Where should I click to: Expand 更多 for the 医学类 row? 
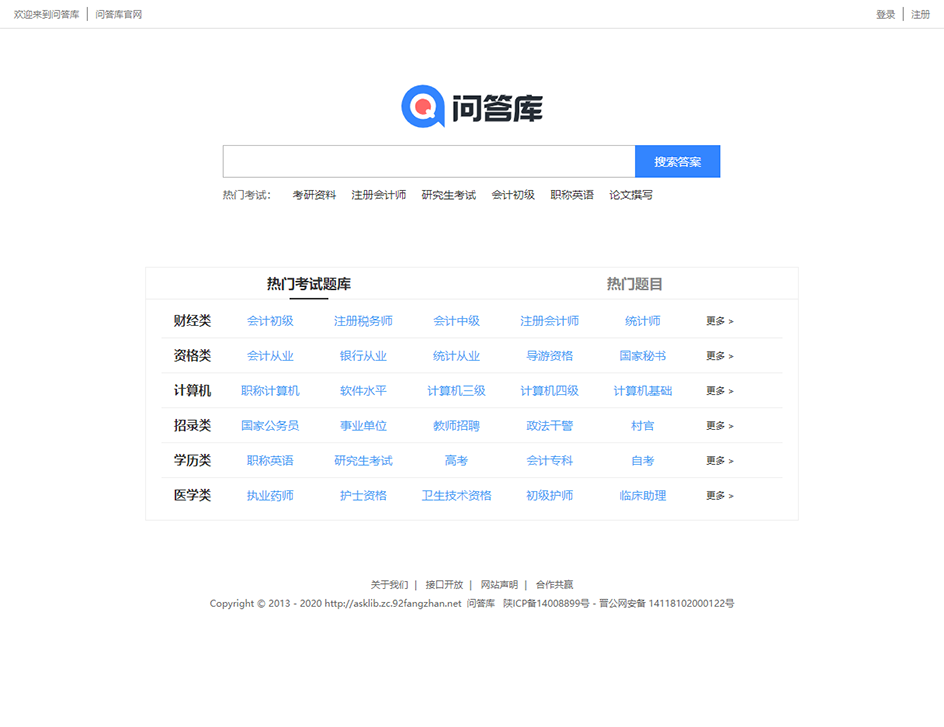point(717,495)
